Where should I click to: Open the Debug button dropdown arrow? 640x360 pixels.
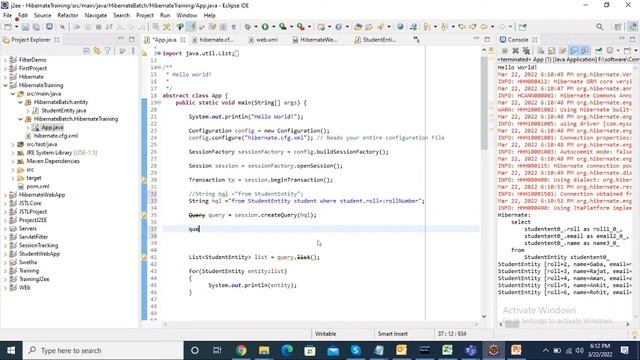[256, 27]
